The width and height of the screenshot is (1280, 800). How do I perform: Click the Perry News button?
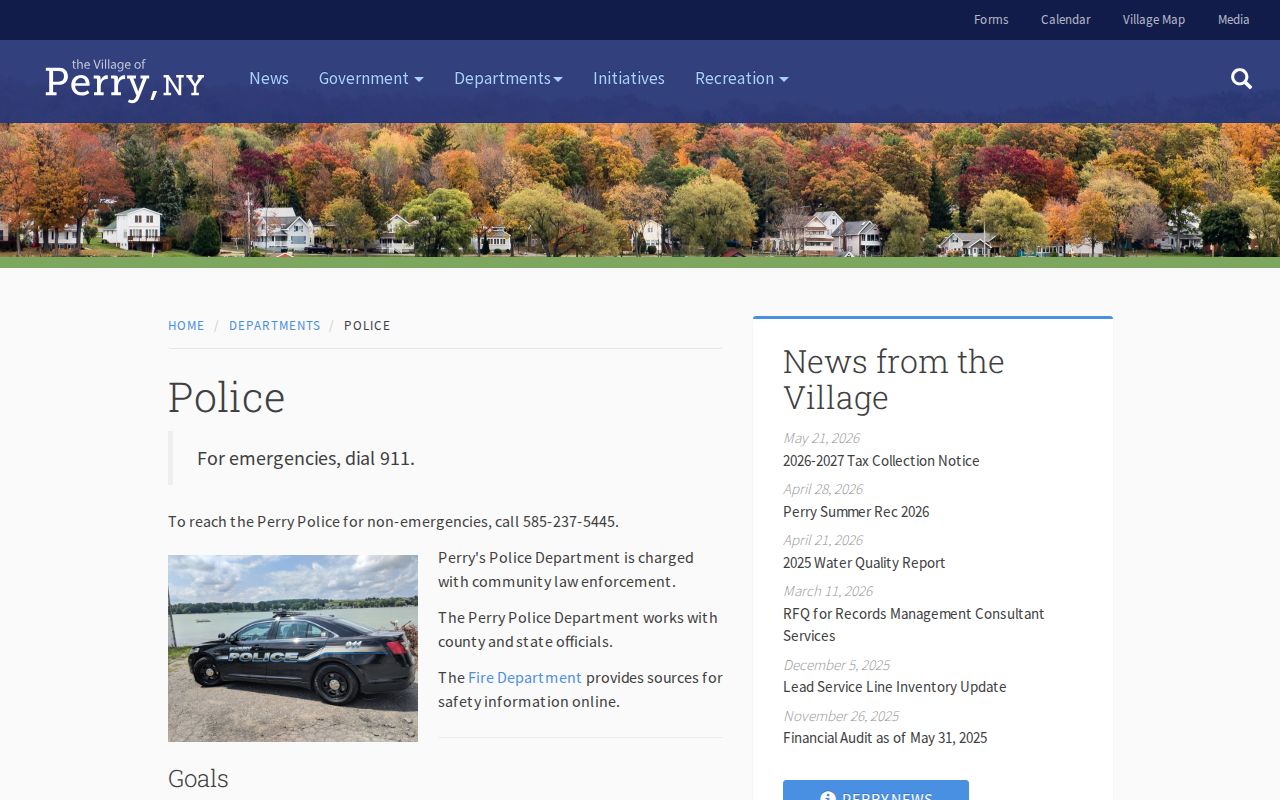click(x=876, y=790)
